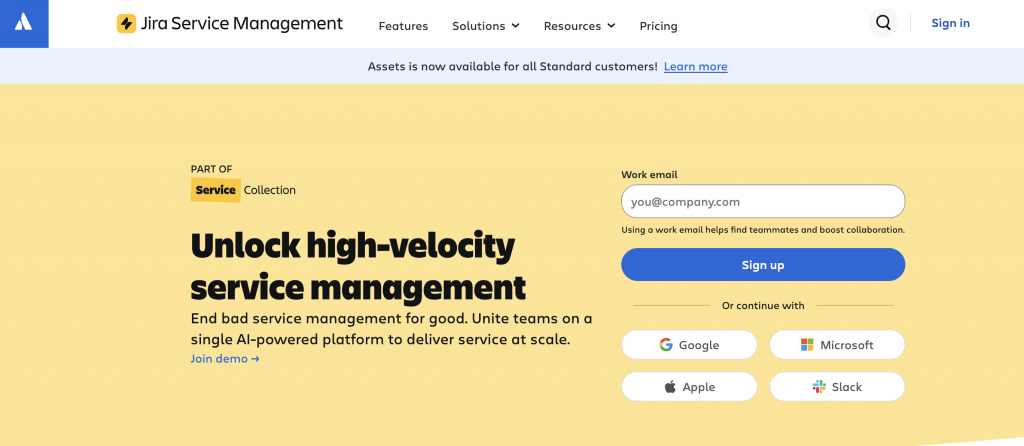Click the 'Using a work email helps' hint
Viewport: 1024px width, 446px height.
[763, 230]
